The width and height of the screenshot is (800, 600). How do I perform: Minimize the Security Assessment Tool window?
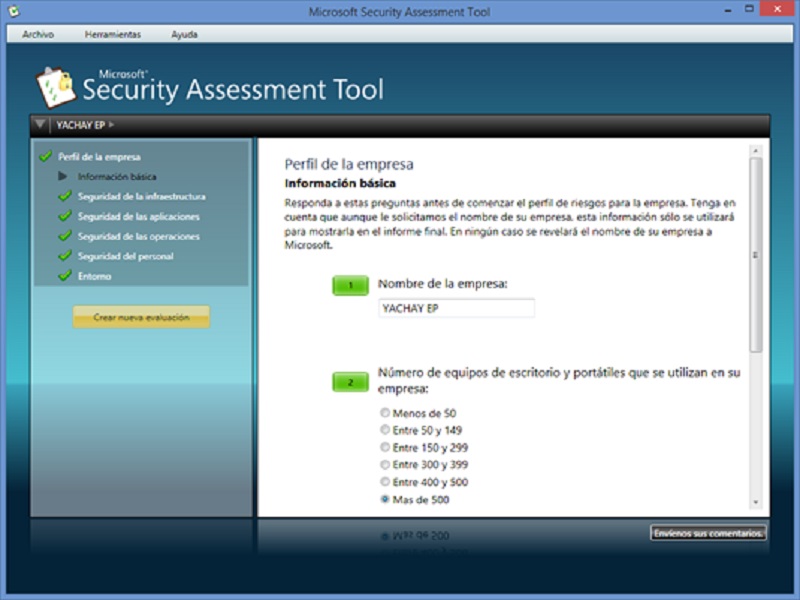pos(728,10)
